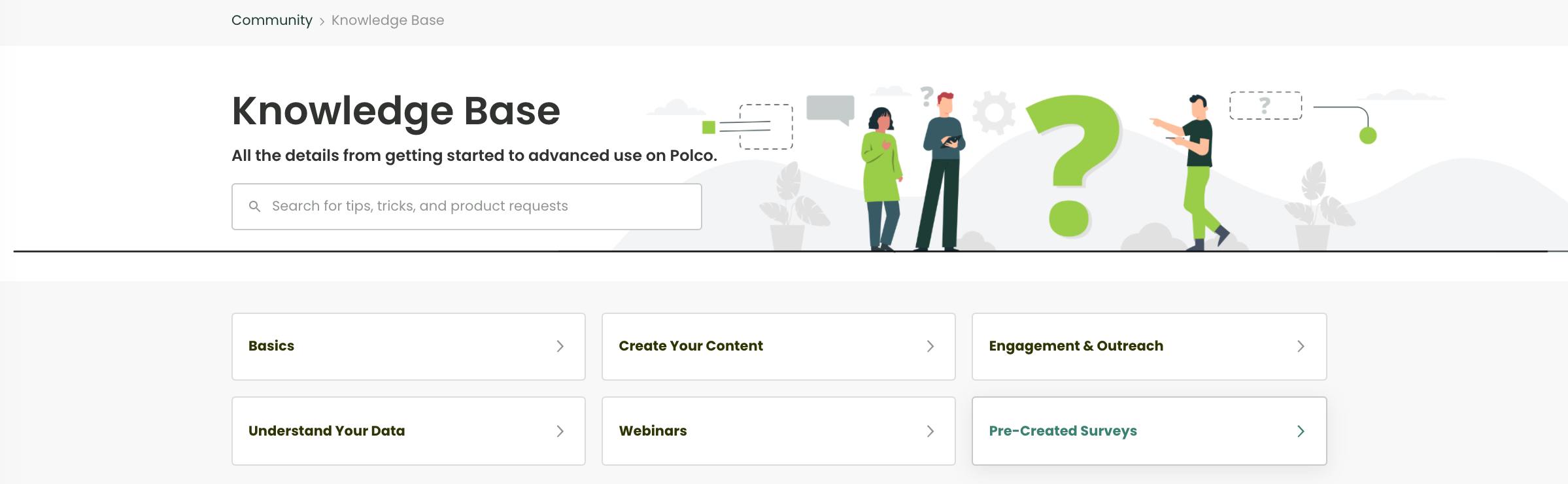Open the Create Your Content category

tap(779, 347)
